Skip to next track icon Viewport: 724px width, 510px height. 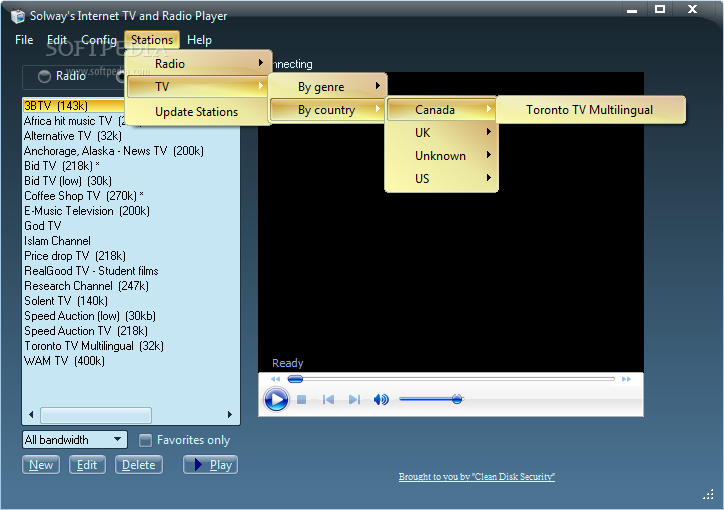(x=354, y=399)
